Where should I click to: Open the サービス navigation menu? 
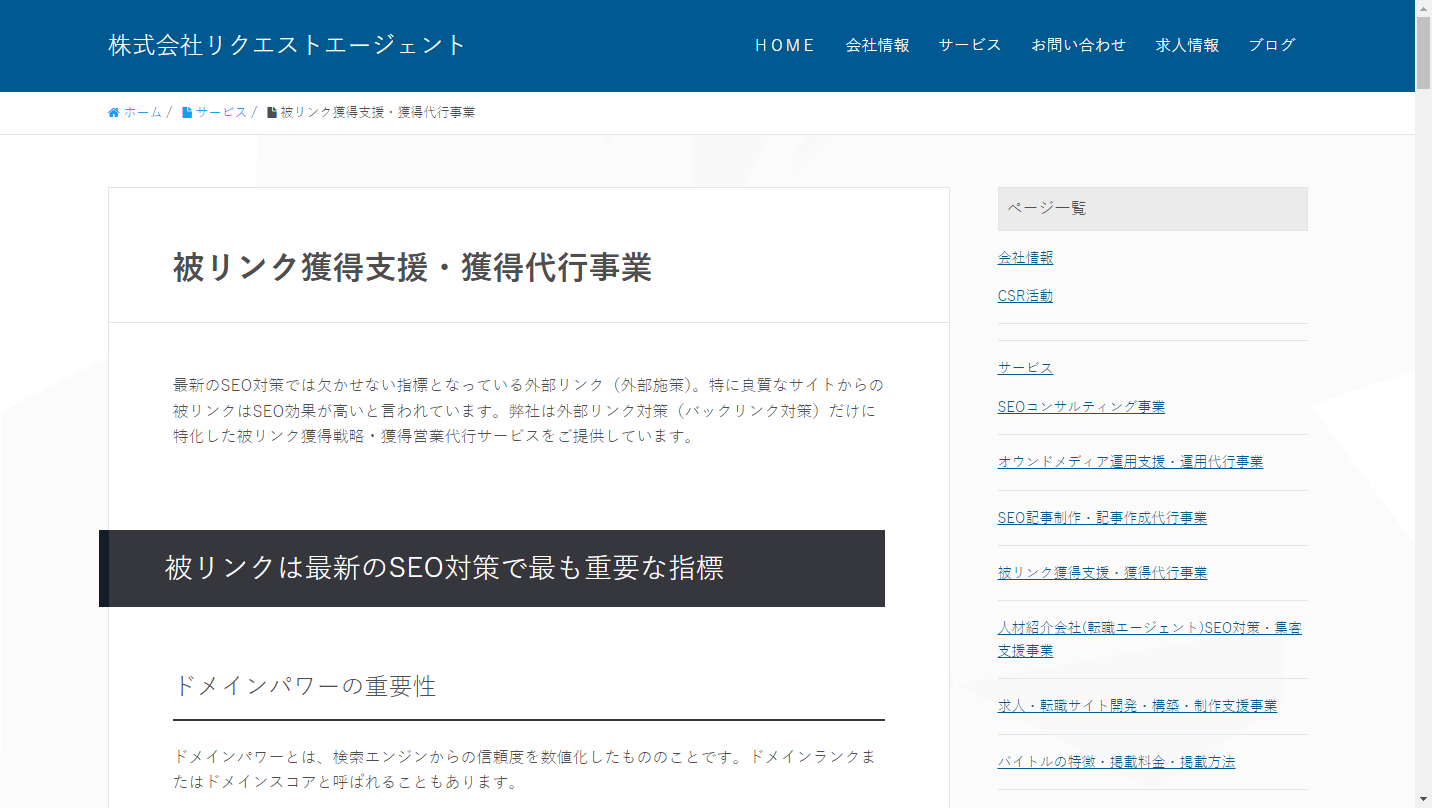970,45
